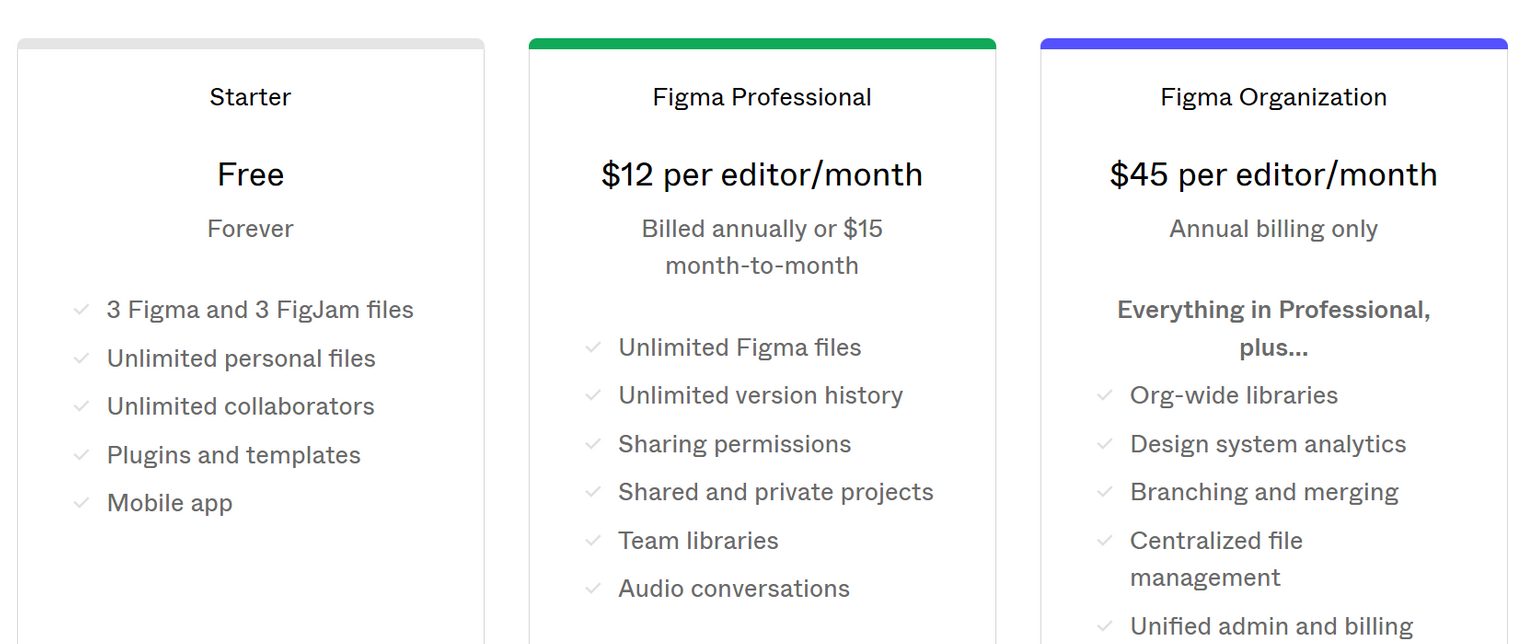The height and width of the screenshot is (644, 1536).
Task: Click the checkmark next to Audio conversations
Action: pyautogui.click(x=593, y=589)
